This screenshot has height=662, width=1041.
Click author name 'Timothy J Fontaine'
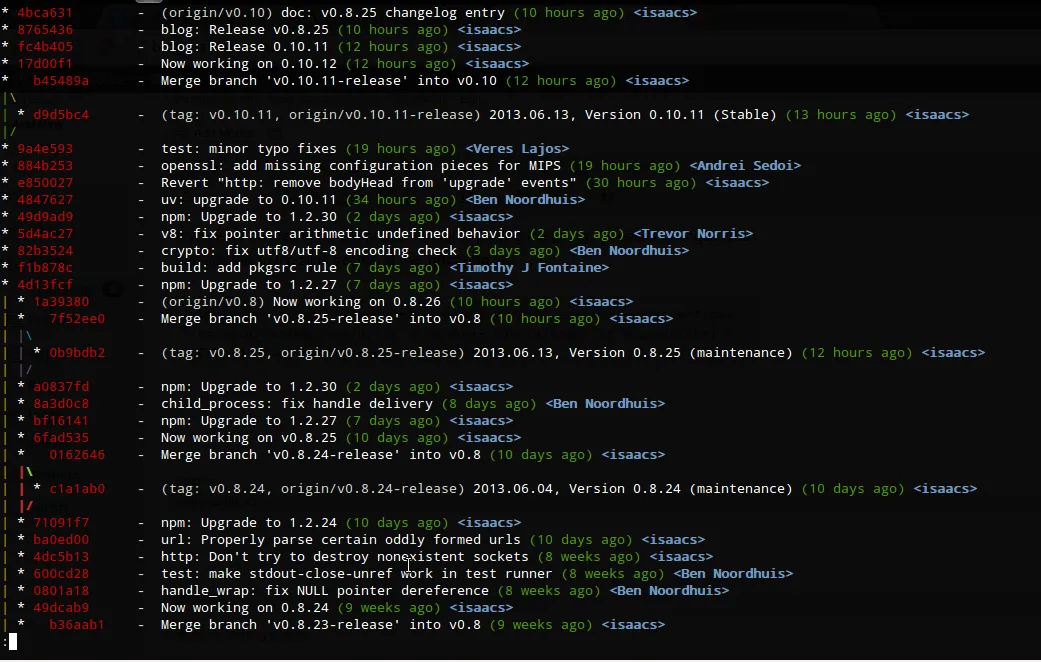click(529, 268)
